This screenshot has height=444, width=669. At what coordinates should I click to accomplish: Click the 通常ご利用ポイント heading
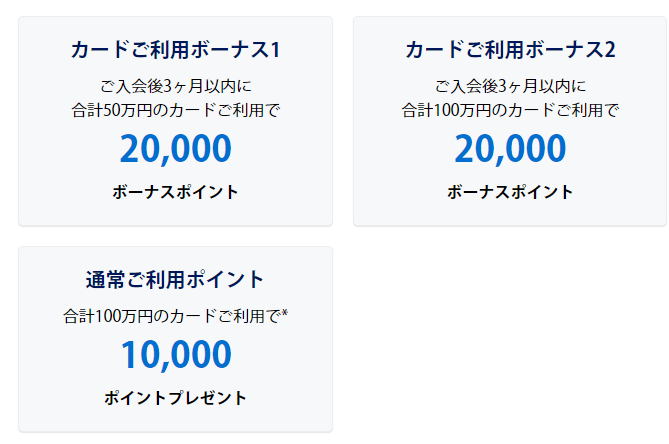pyautogui.click(x=175, y=279)
